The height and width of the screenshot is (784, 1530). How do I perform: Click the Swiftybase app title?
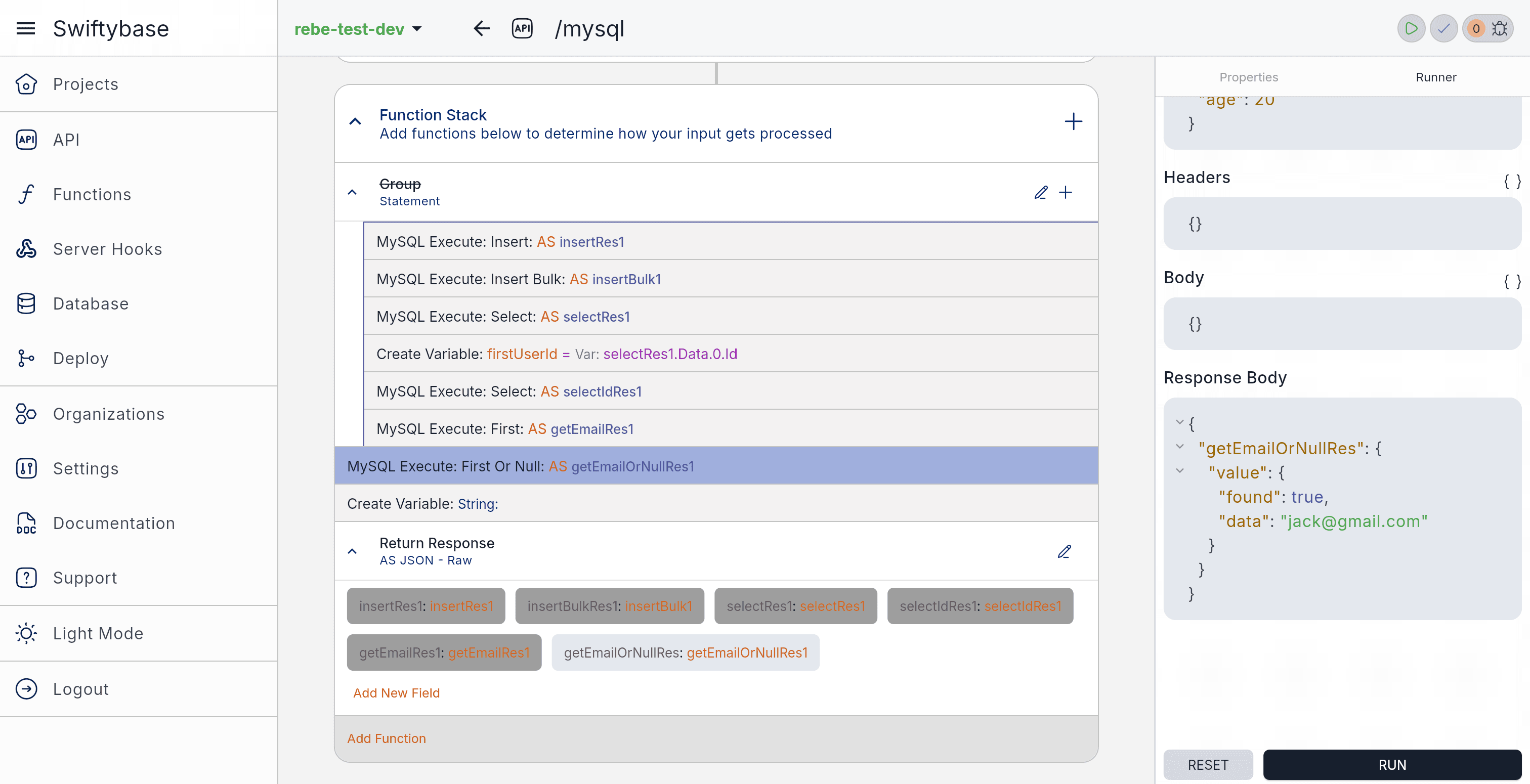tap(111, 28)
